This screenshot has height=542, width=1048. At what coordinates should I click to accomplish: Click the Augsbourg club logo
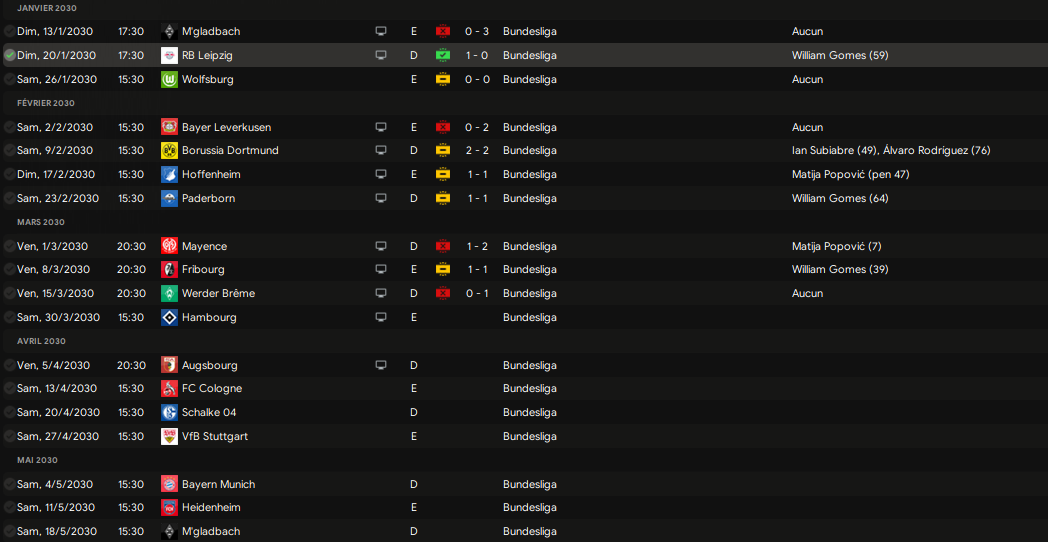[169, 365]
